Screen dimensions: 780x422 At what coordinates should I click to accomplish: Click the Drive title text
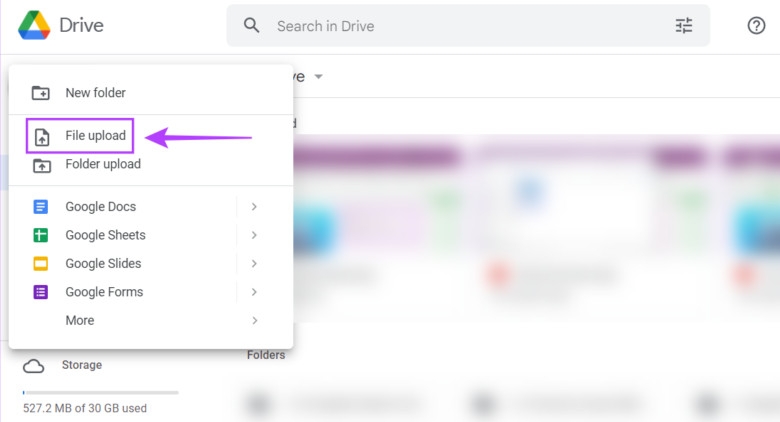point(81,25)
